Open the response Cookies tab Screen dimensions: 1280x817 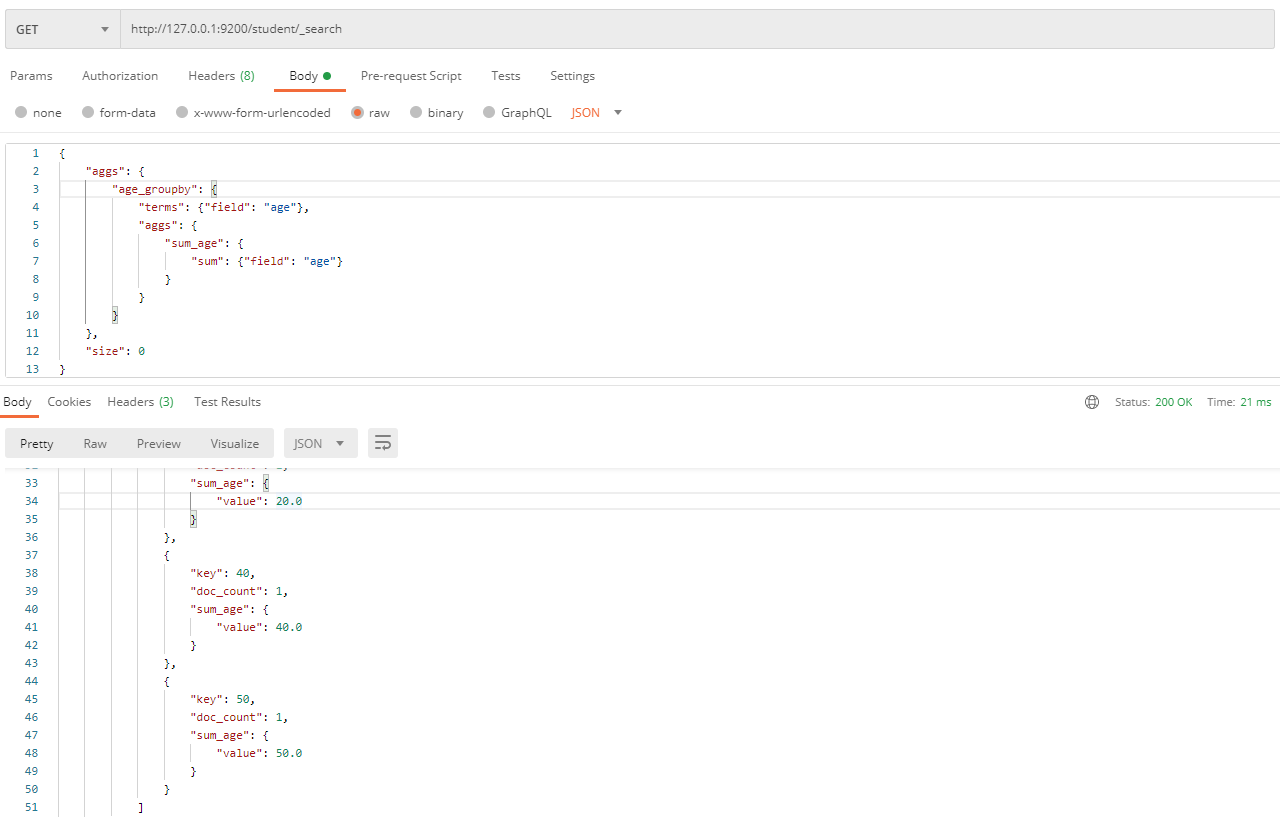pyautogui.click(x=69, y=402)
